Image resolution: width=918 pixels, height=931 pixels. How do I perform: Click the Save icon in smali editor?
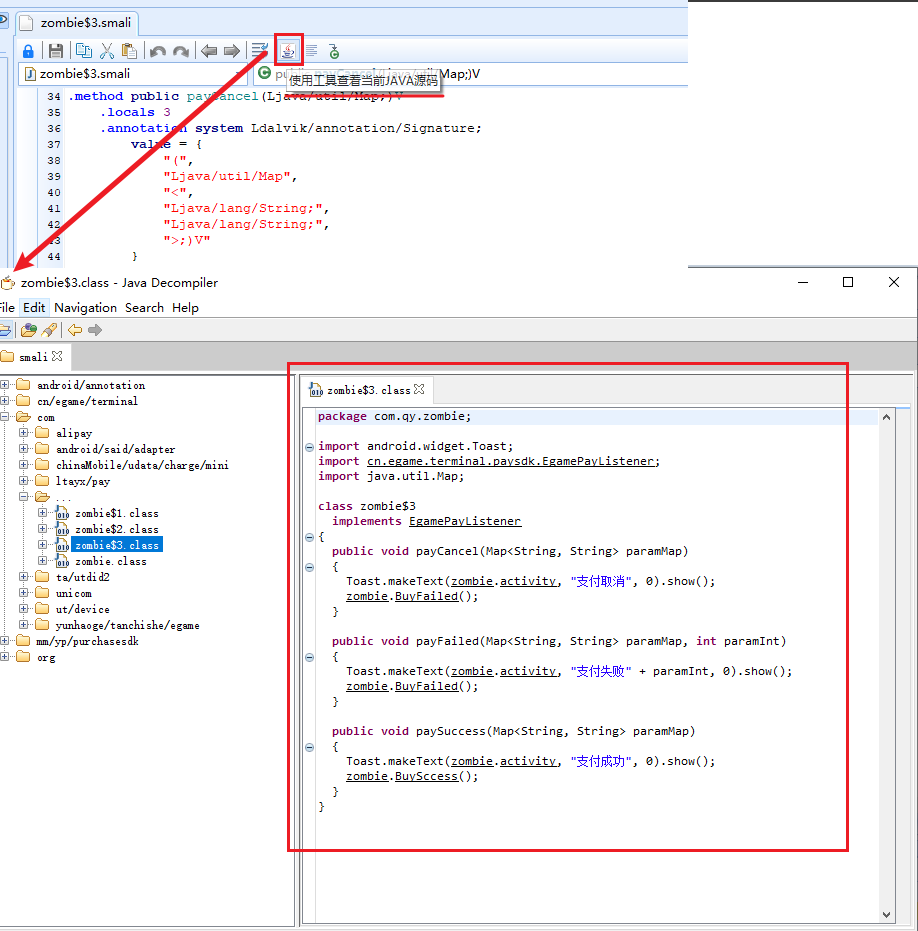point(56,51)
